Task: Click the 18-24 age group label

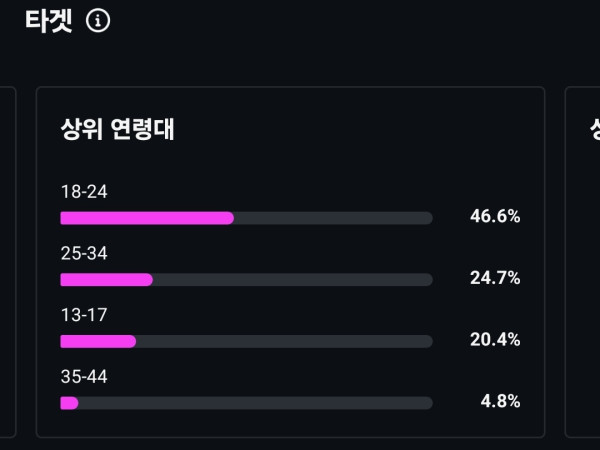Action: tap(84, 192)
